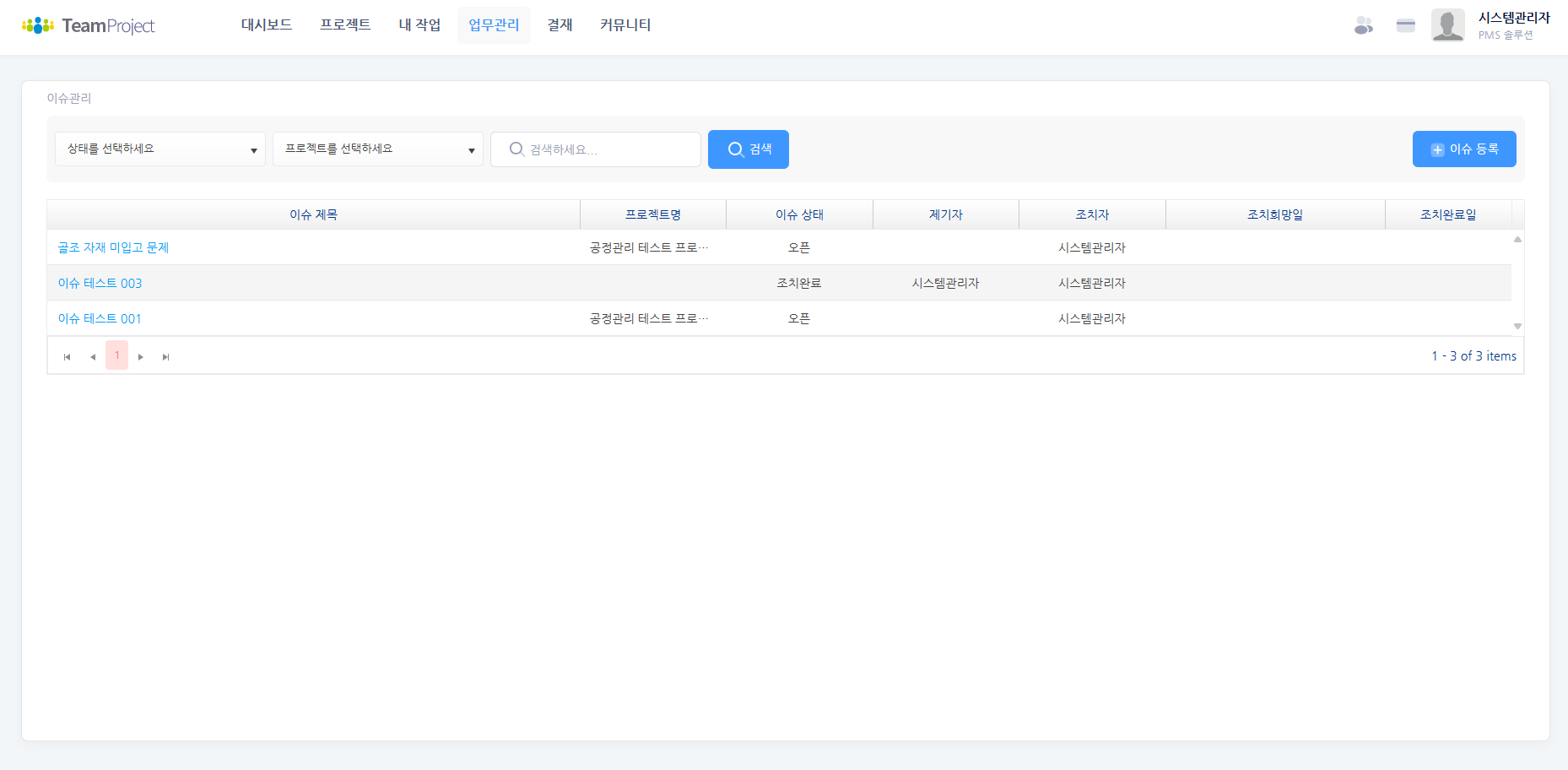Viewport: 1568px width, 770px height.
Task: Sort by 조치희망일 column header
Action: pyautogui.click(x=1274, y=214)
